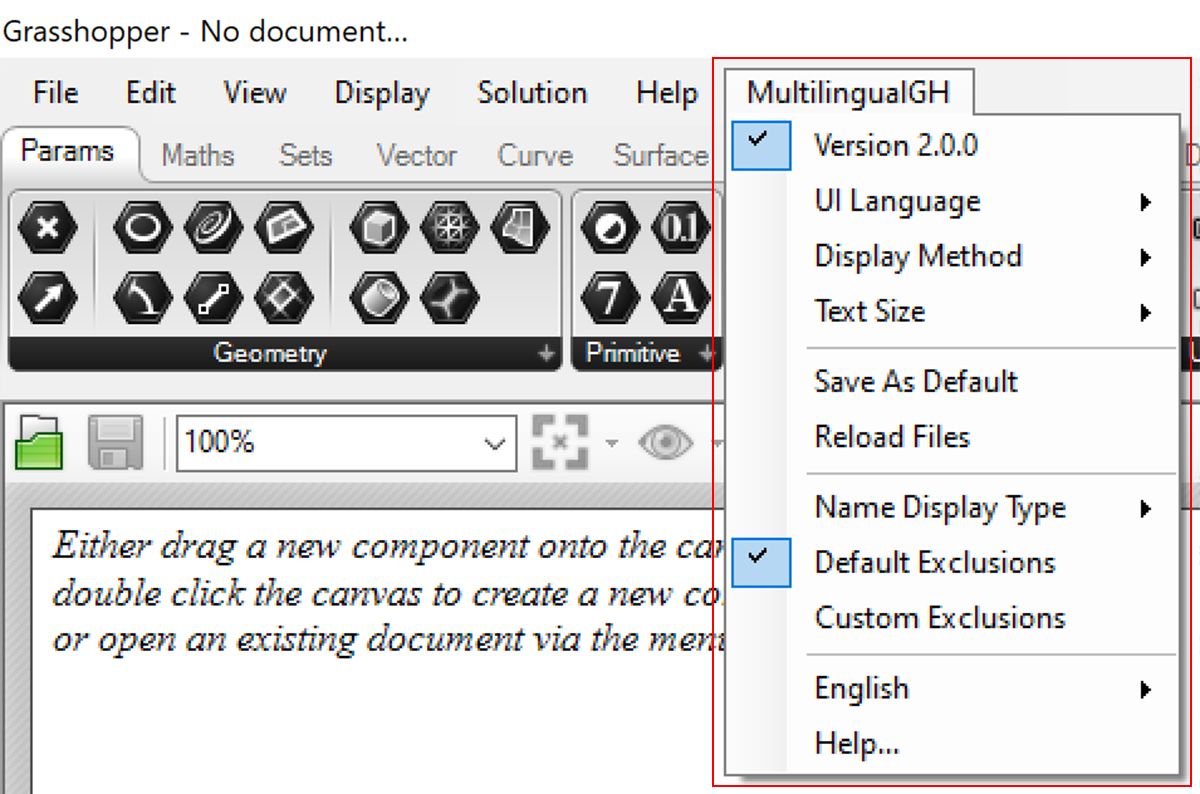Pick the Circular Arc parameter icon
The width and height of the screenshot is (1200, 794).
pos(143,297)
